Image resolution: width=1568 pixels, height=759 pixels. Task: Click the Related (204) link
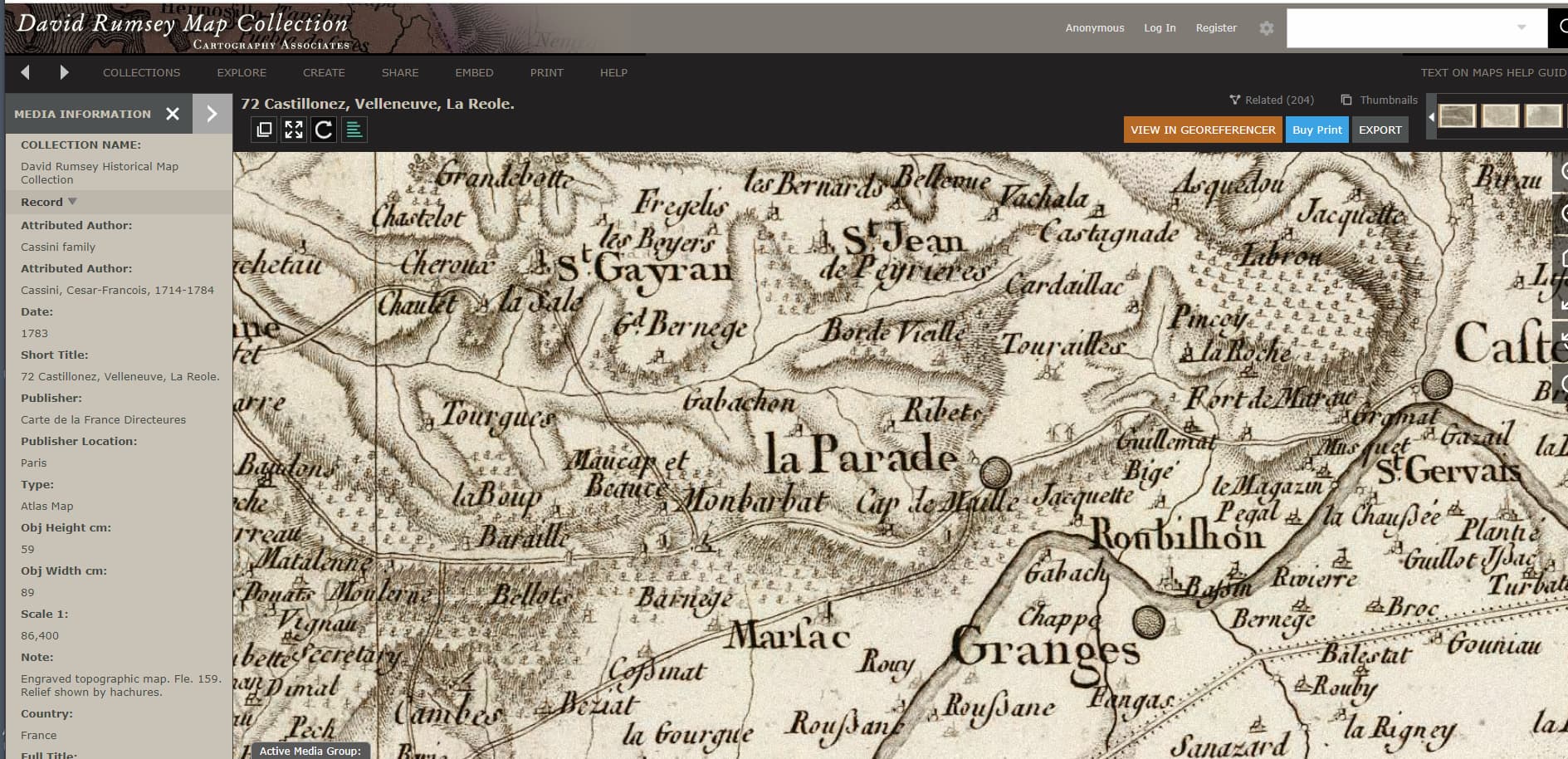[1279, 100]
